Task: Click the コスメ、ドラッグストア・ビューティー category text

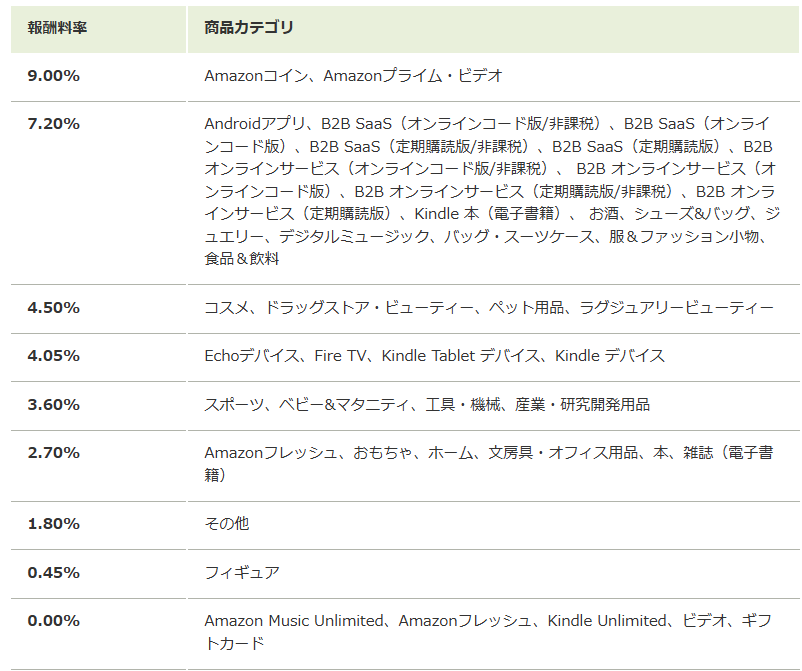Action: point(489,308)
